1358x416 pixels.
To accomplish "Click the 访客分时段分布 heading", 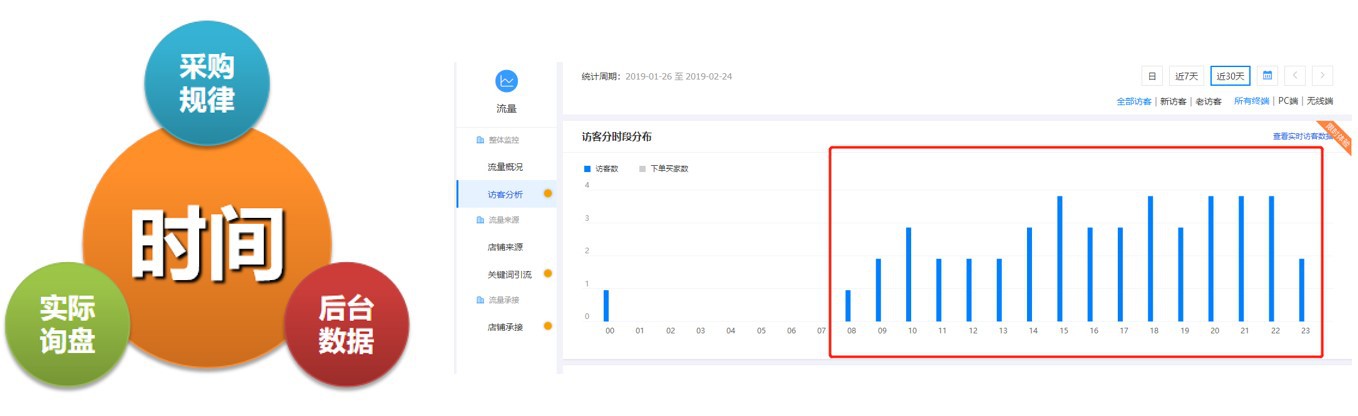I will pyautogui.click(x=617, y=136).
